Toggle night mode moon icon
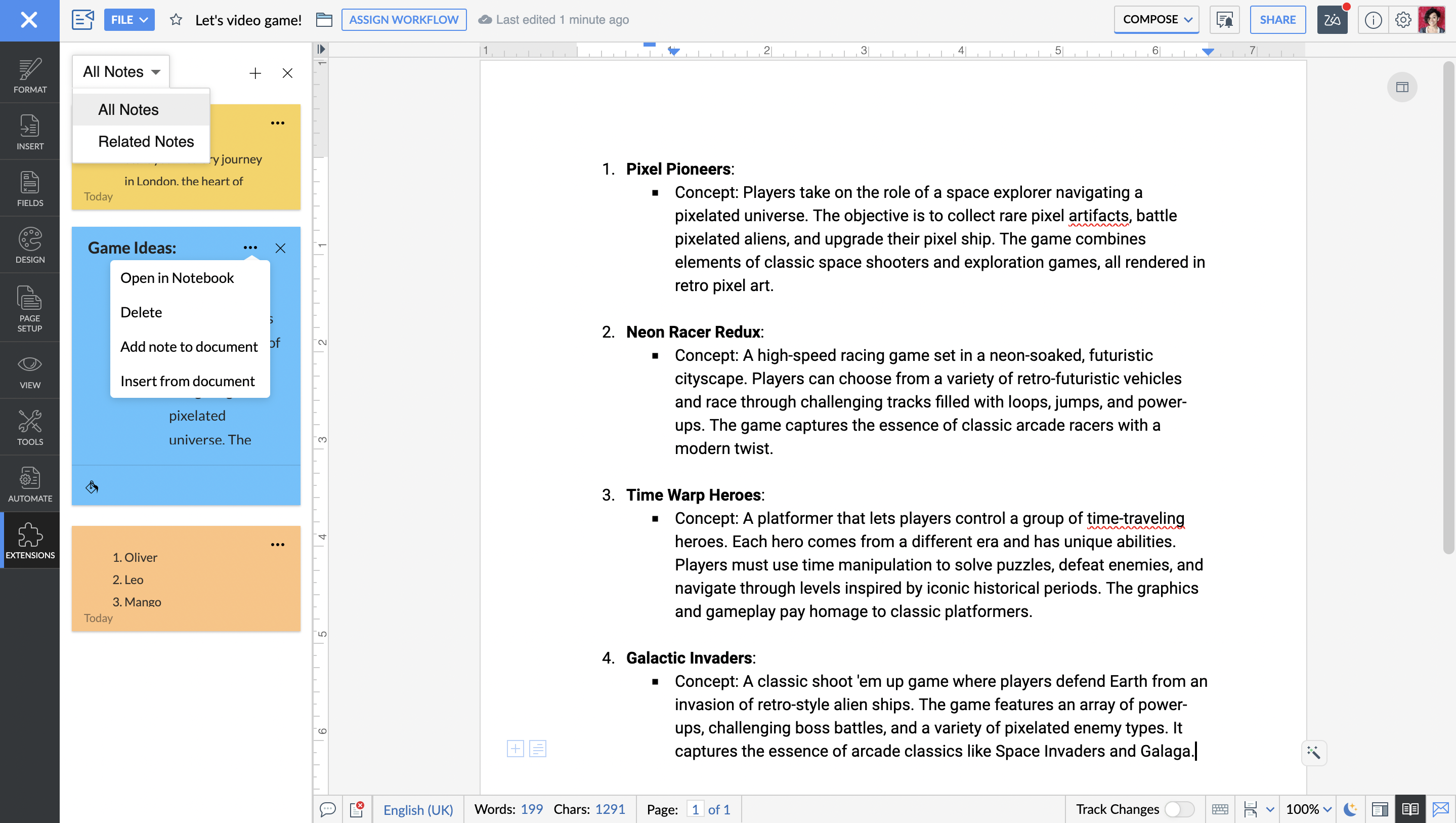 point(1350,809)
